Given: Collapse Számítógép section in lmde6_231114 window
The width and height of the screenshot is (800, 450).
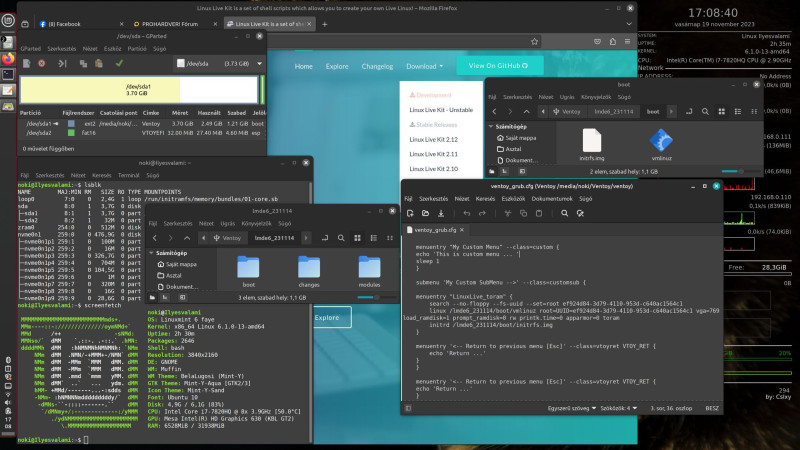Looking at the screenshot, I should [x=152, y=253].
